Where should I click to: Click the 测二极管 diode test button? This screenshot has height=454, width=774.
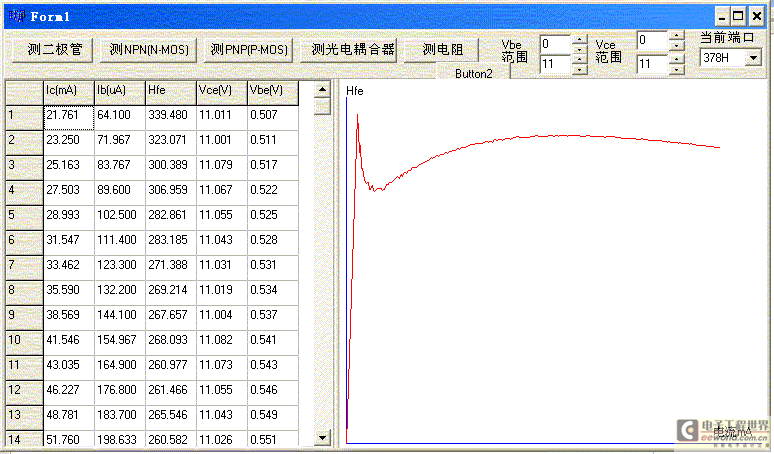pyautogui.click(x=52, y=49)
